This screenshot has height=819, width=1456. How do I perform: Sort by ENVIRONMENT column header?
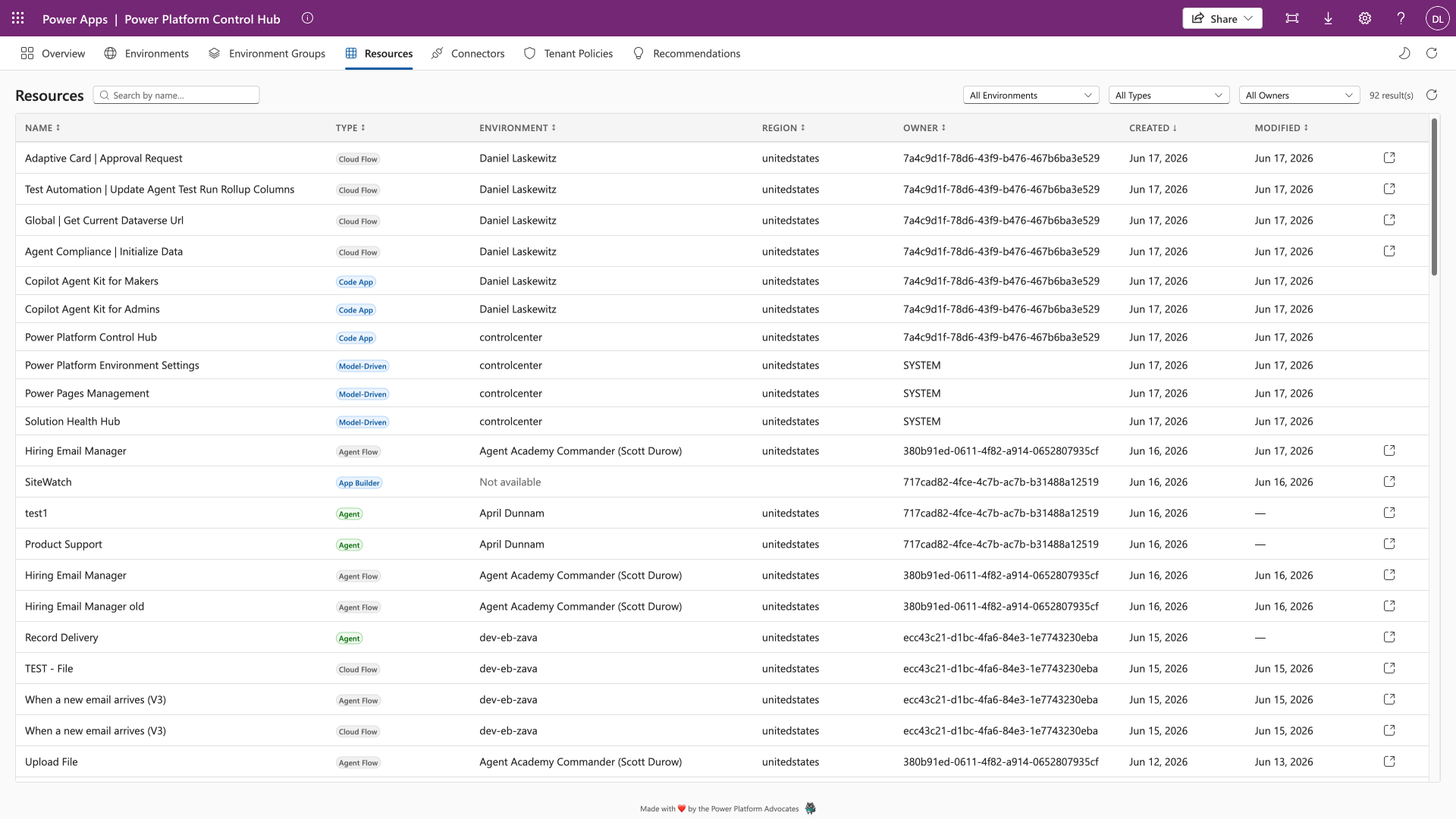(518, 128)
